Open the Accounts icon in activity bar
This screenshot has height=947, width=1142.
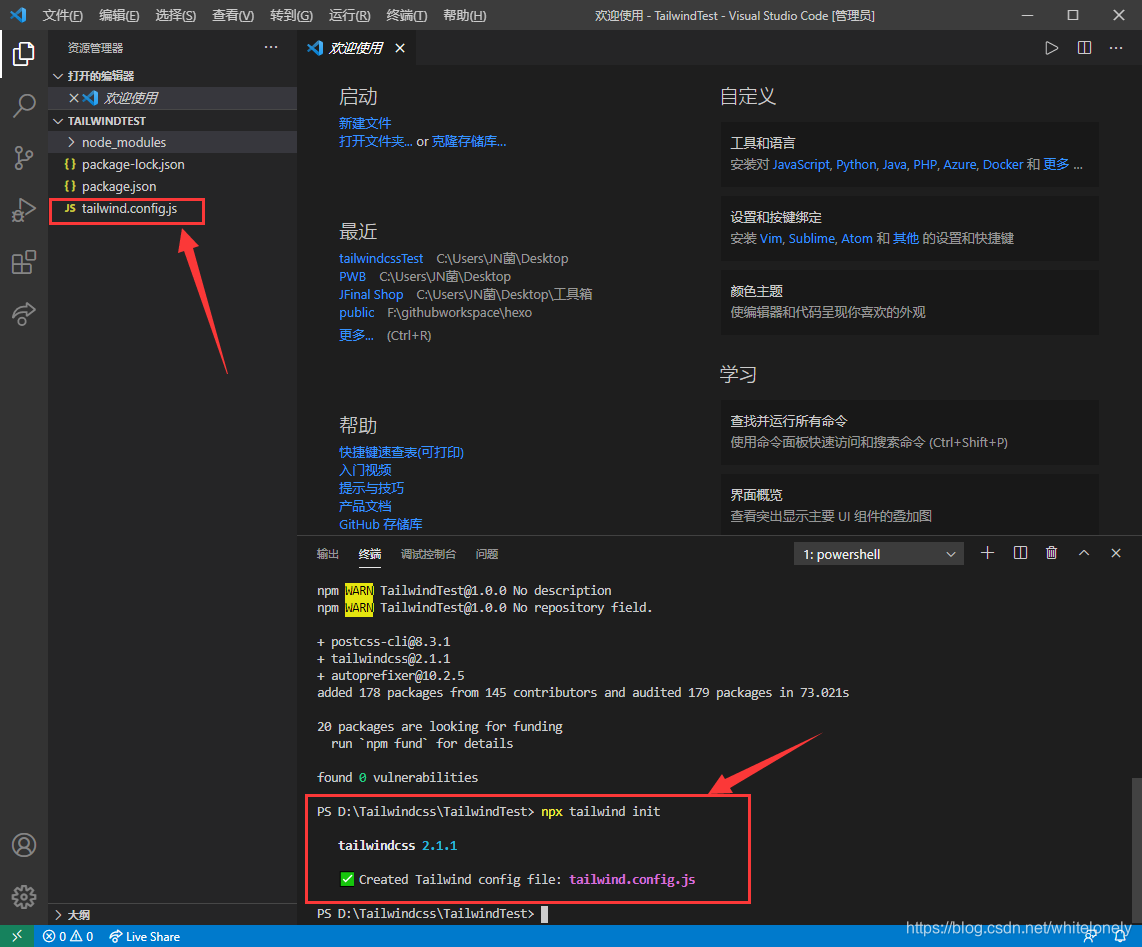[x=23, y=845]
